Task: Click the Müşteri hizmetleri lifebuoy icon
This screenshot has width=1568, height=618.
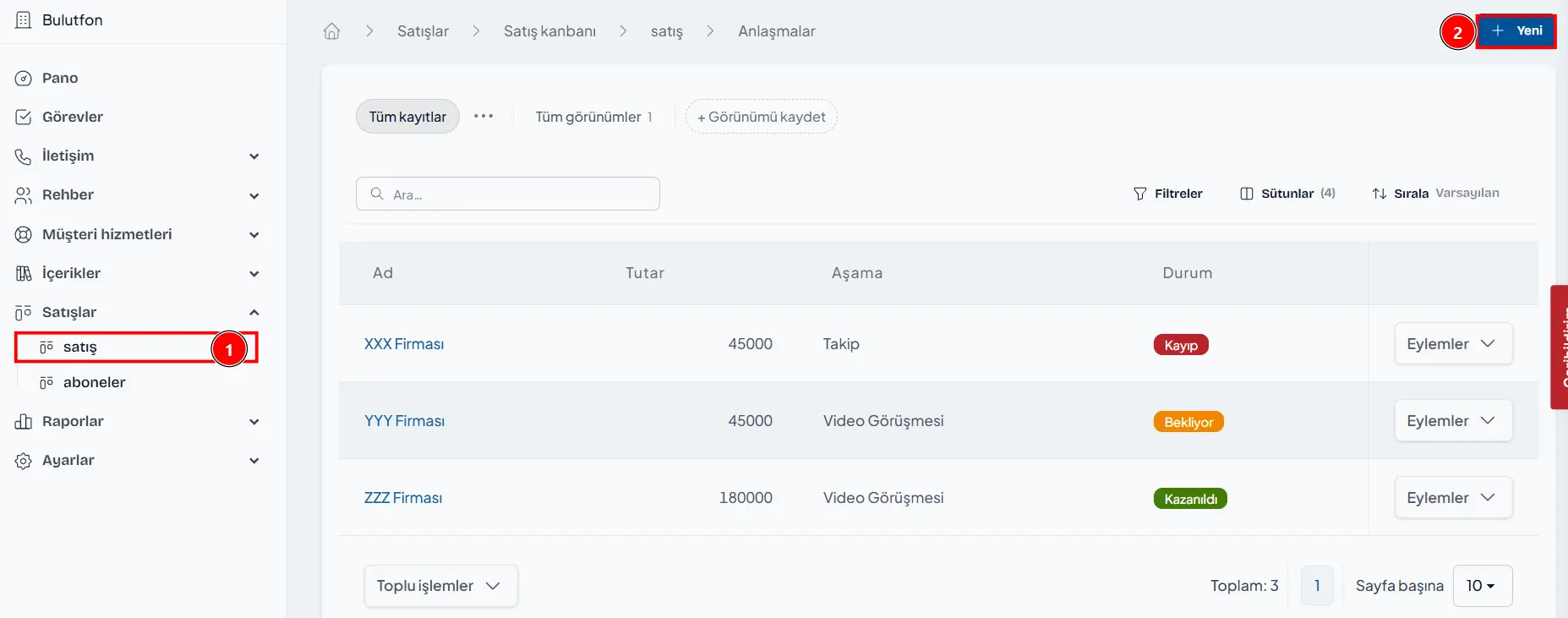Action: [23, 235]
